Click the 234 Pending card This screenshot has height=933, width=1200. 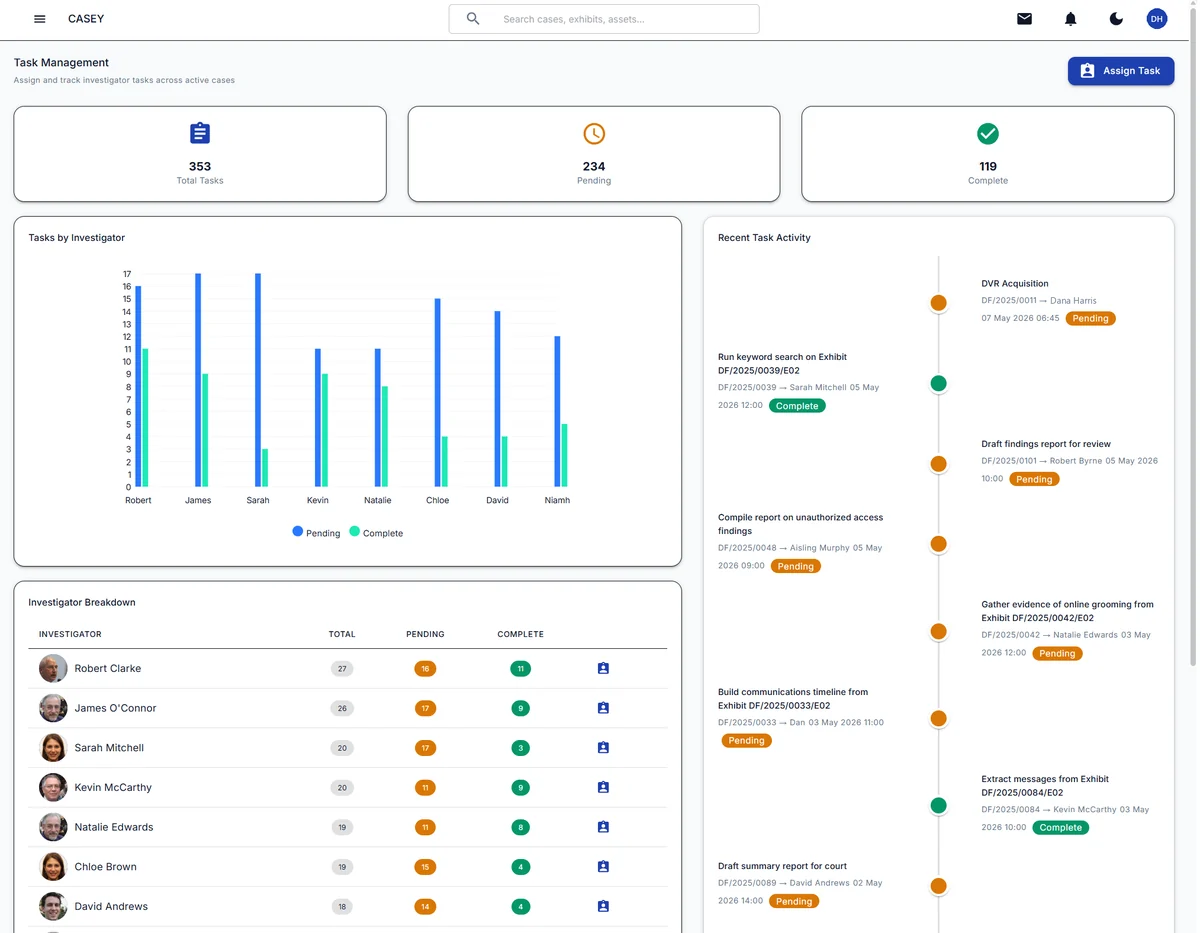tap(594, 154)
